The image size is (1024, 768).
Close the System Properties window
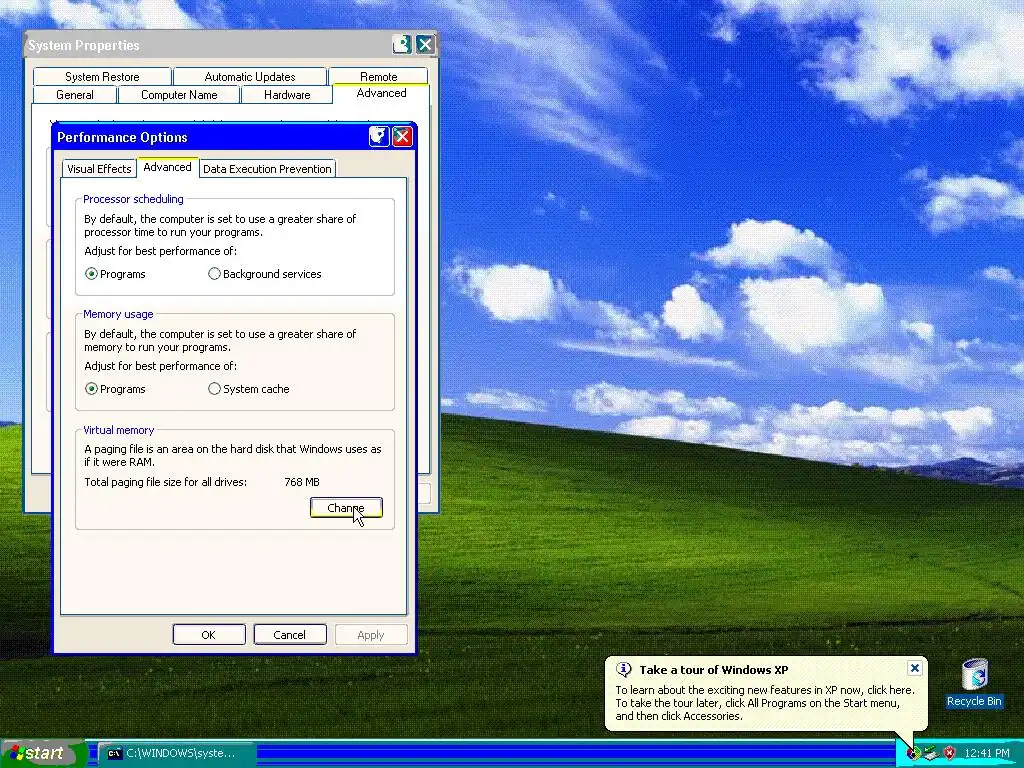(425, 44)
